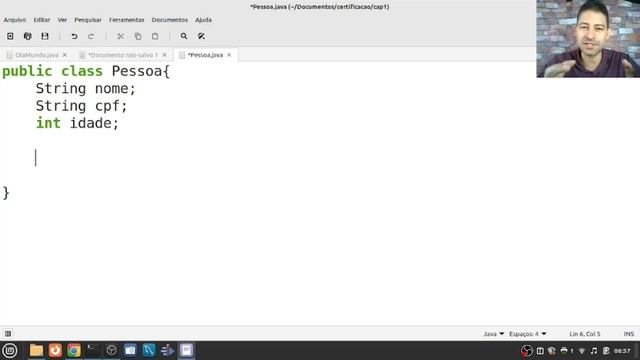
Task: Open the Mint start menu
Action: [10, 350]
